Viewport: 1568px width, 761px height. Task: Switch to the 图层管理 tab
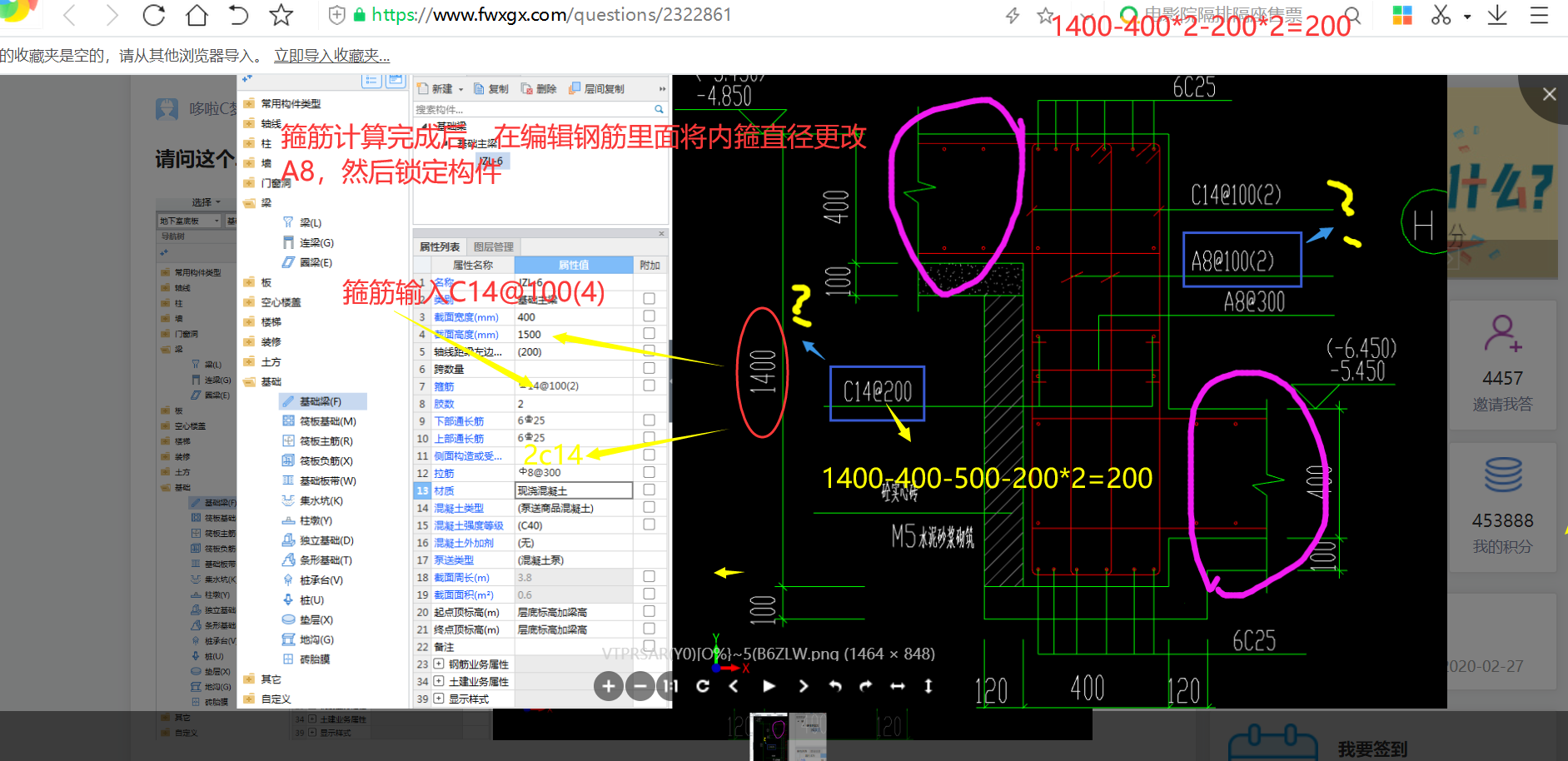tap(494, 247)
